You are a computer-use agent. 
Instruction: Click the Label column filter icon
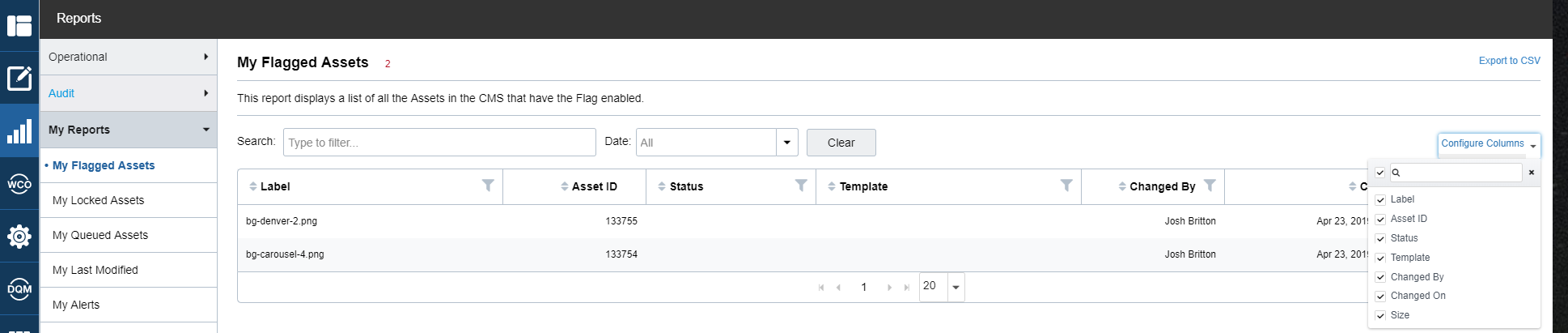click(x=488, y=186)
